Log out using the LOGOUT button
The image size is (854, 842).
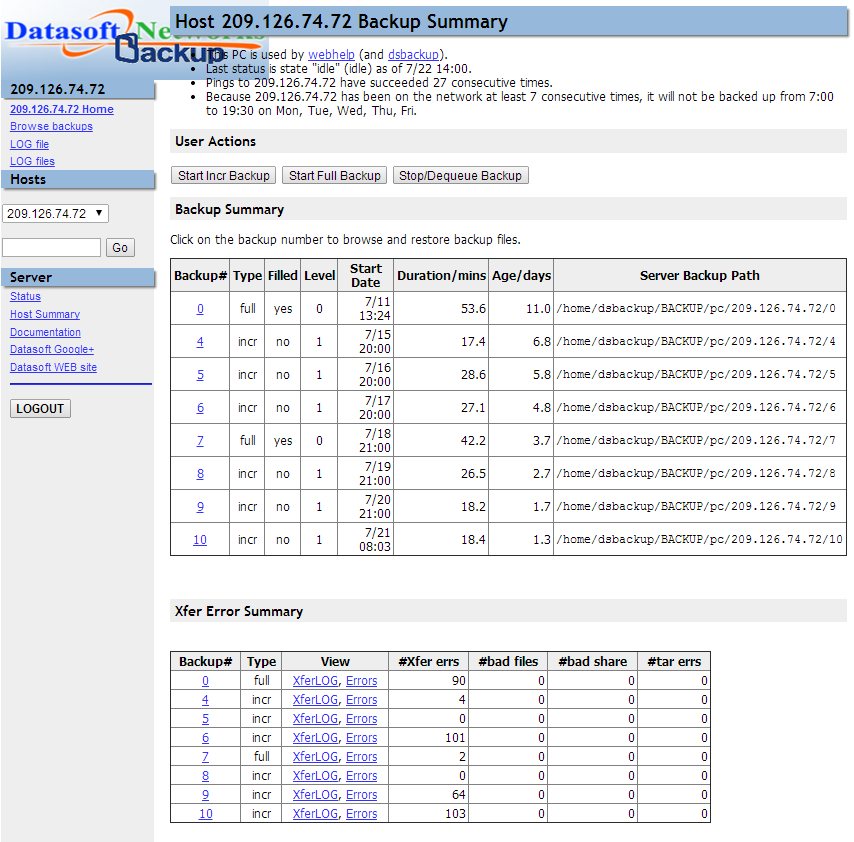click(40, 408)
